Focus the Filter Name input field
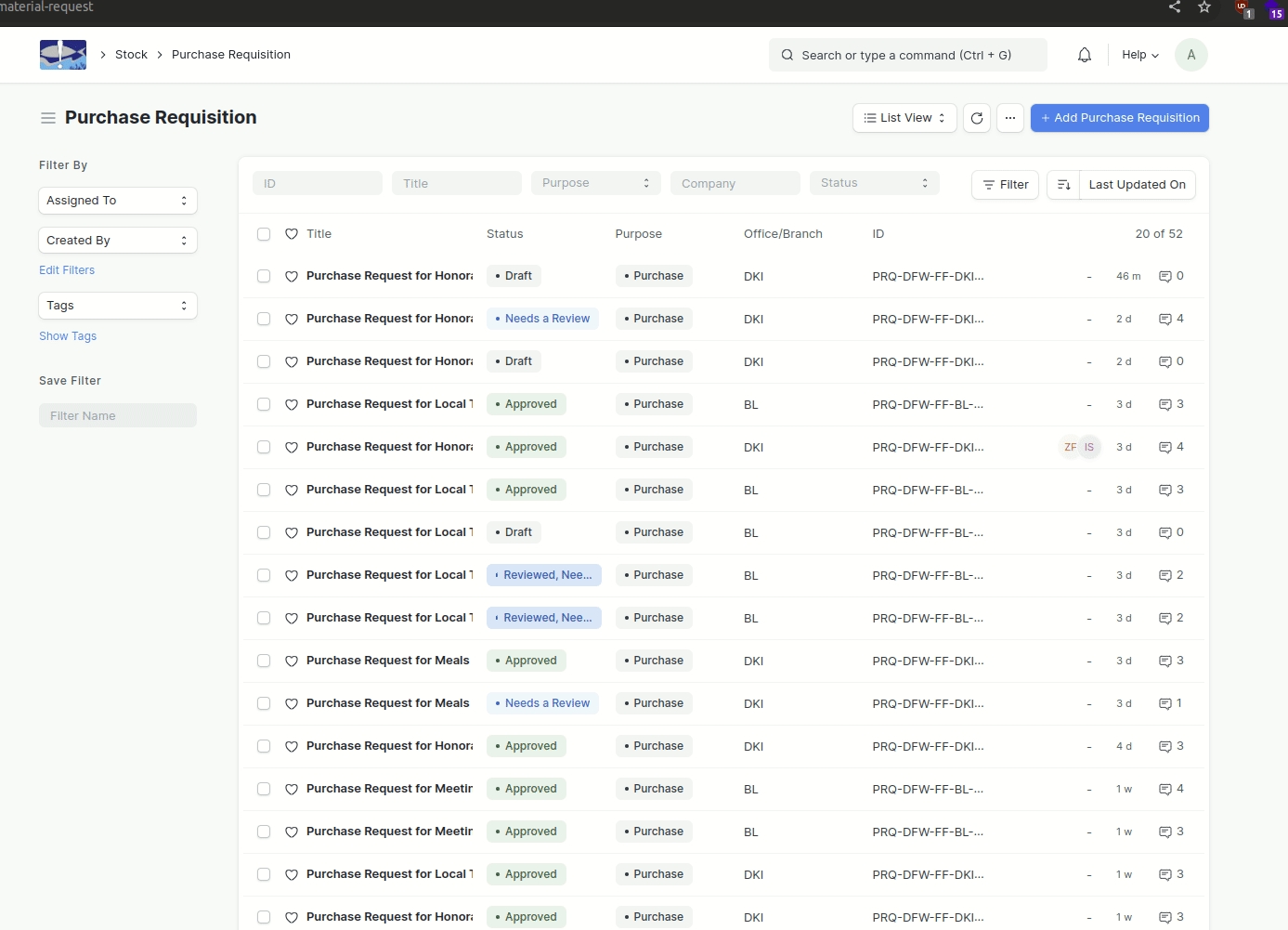This screenshot has width=1288, height=930. [x=118, y=416]
